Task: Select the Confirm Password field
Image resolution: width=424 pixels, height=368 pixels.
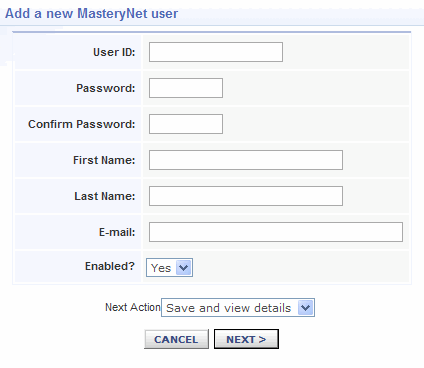Action: 186,124
